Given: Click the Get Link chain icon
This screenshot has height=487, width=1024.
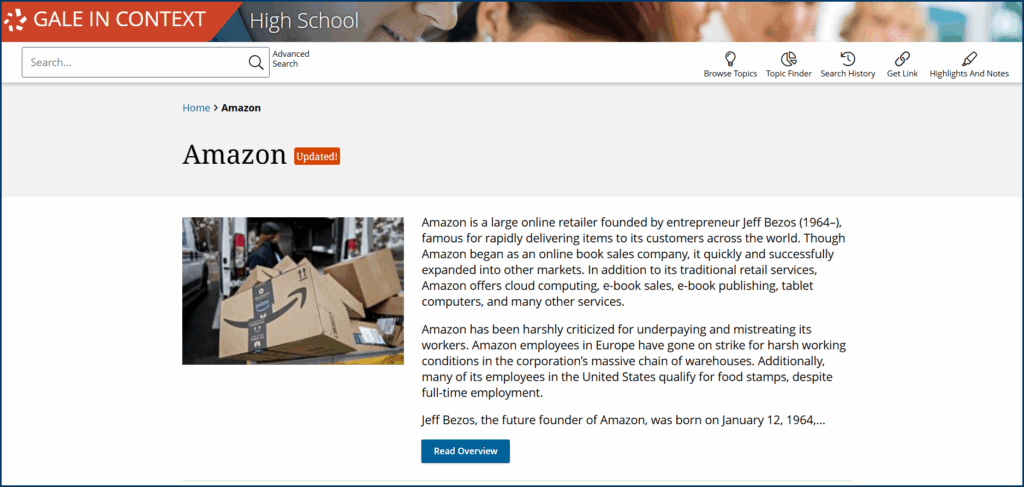Looking at the screenshot, I should tap(902, 59).
